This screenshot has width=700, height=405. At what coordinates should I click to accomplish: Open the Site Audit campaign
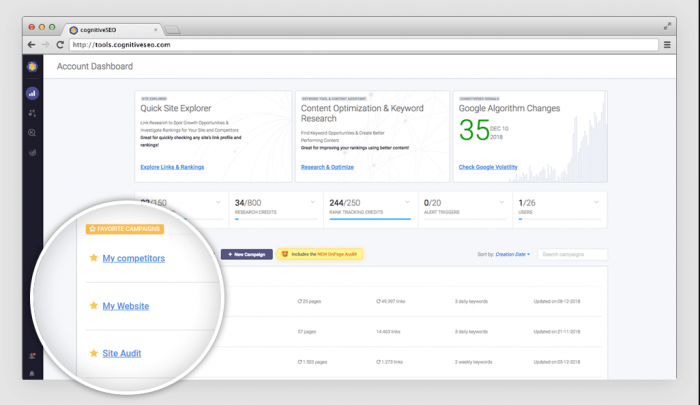[x=122, y=353]
